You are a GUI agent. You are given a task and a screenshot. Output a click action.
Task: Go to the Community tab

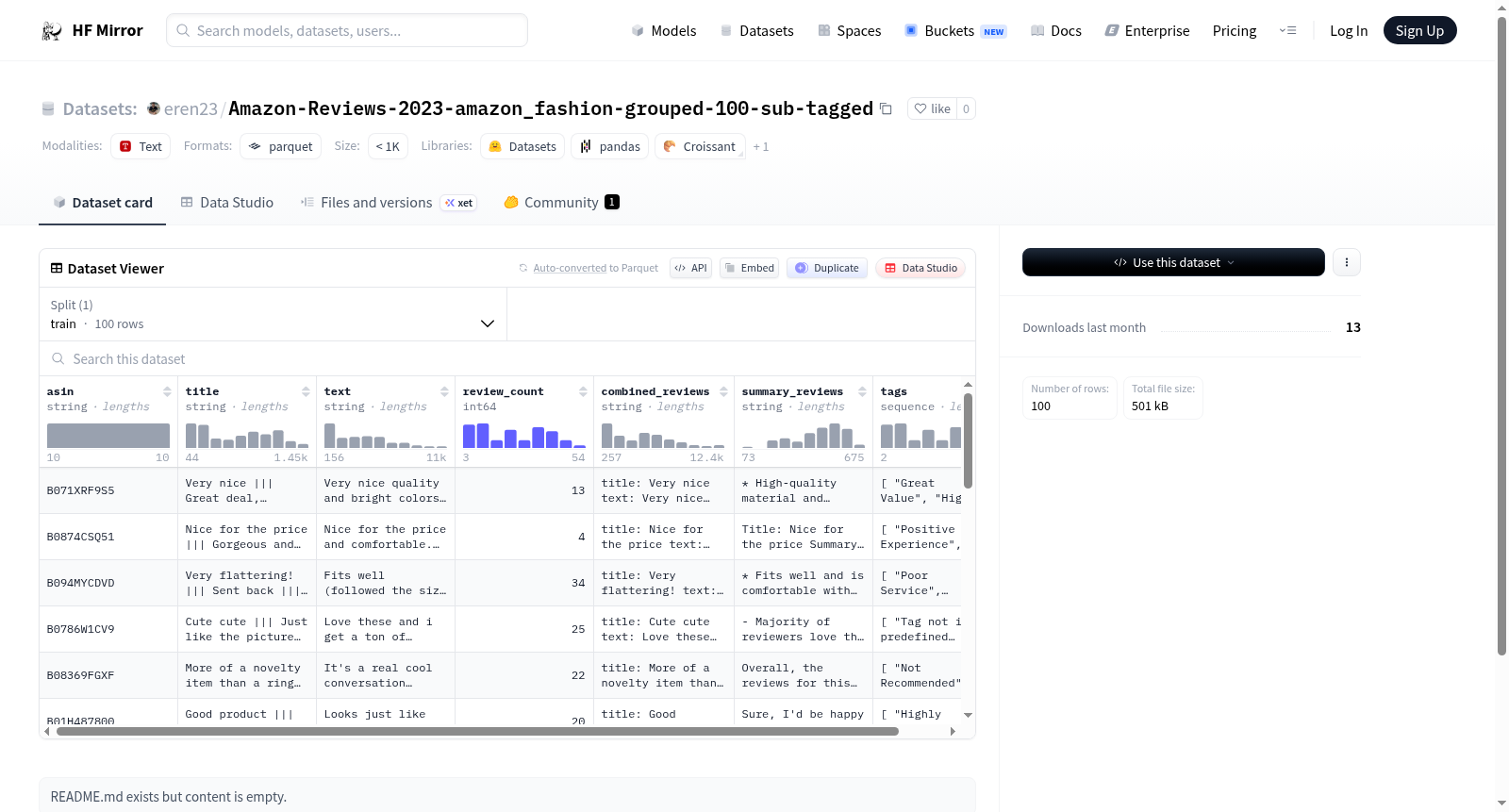click(561, 202)
